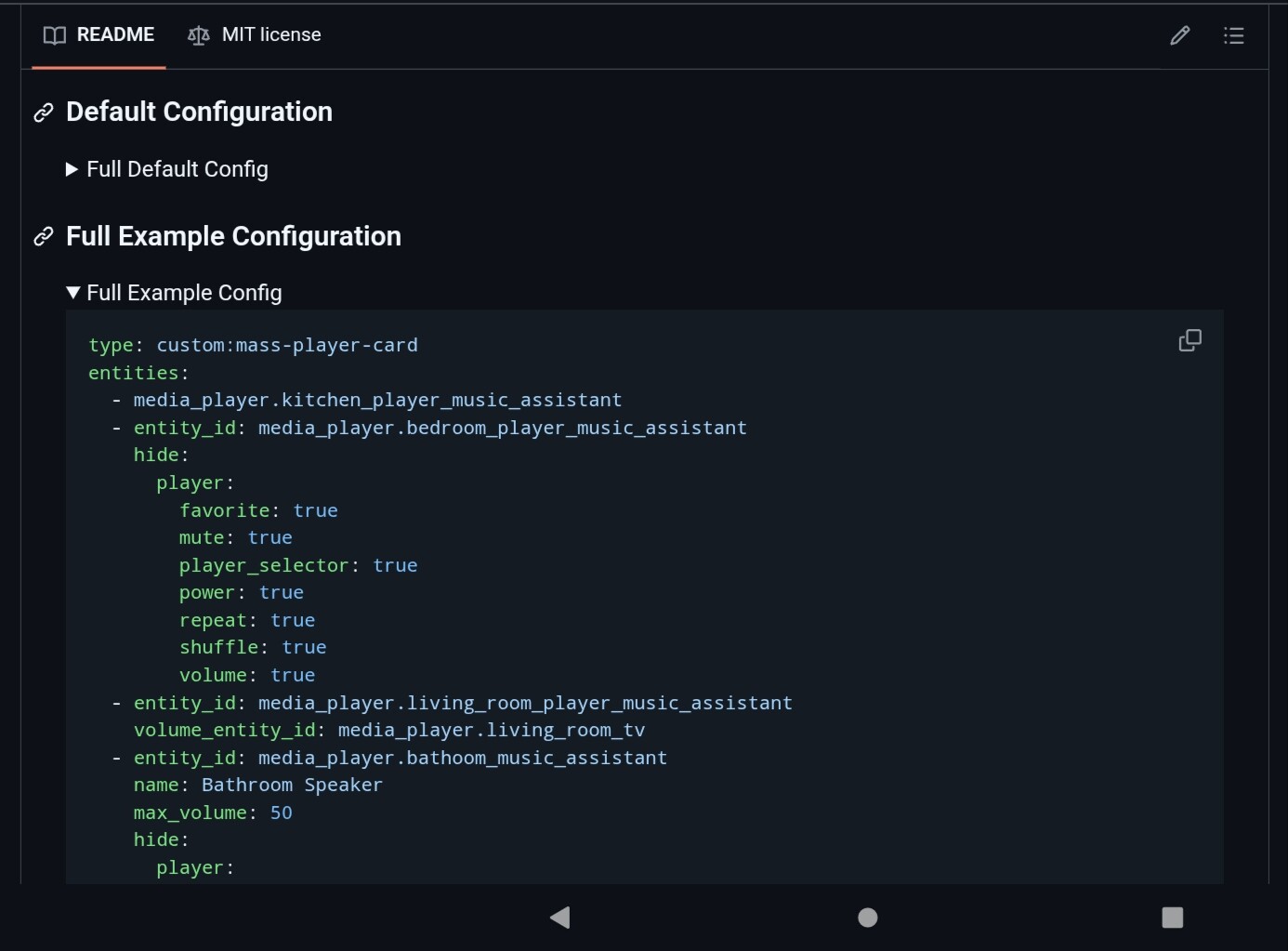Screen dimensions: 1288x951
Task: Switch to the README tab
Action: point(99,35)
